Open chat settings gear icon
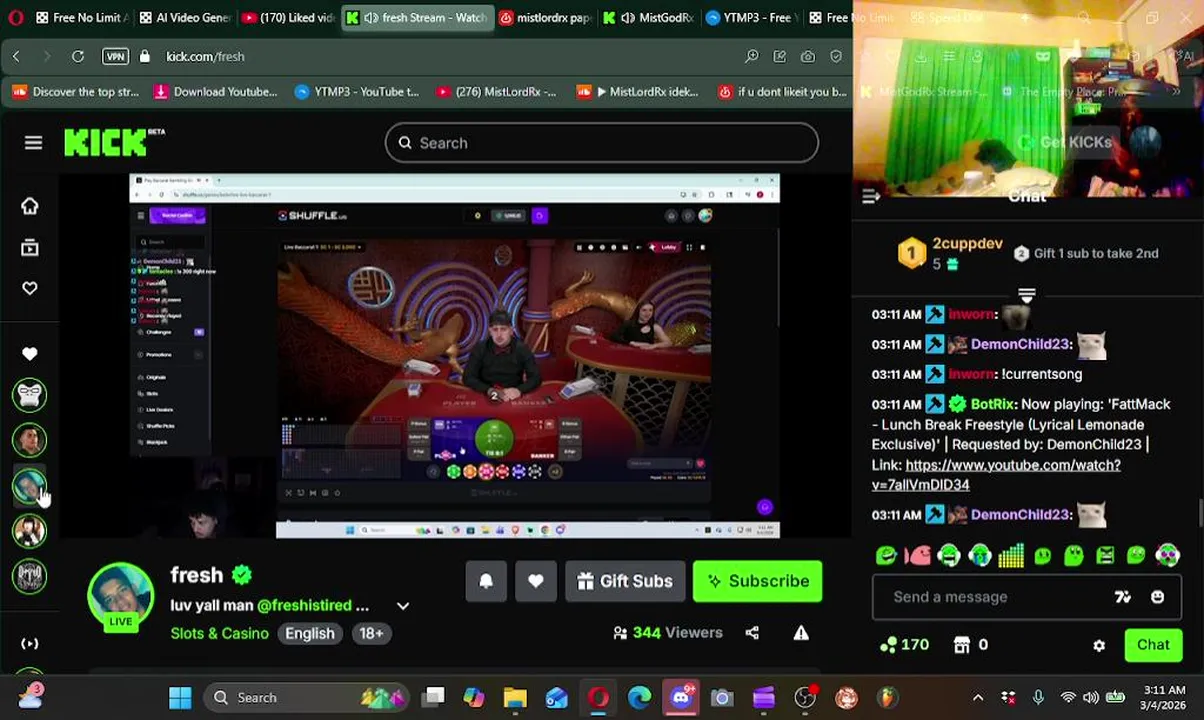 [1099, 645]
